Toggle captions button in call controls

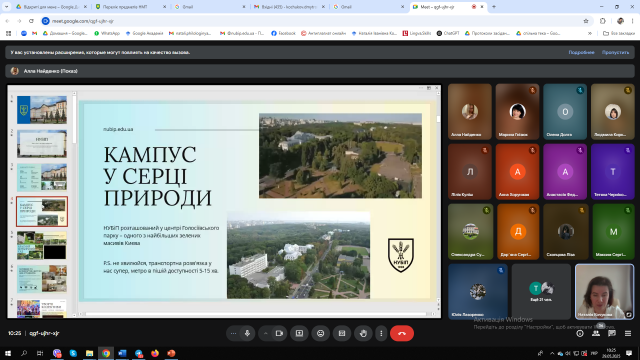342,333
